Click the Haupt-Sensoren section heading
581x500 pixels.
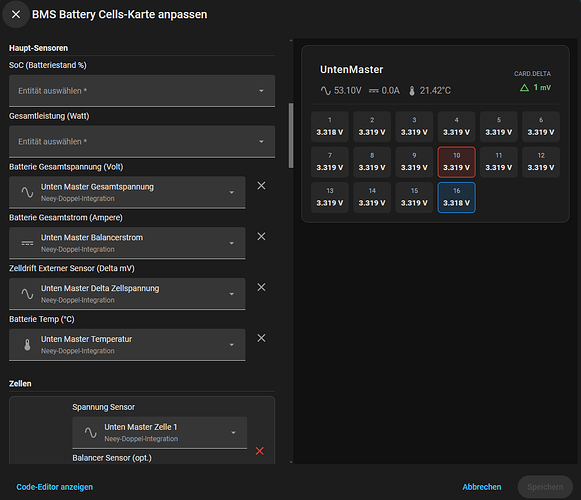39,48
